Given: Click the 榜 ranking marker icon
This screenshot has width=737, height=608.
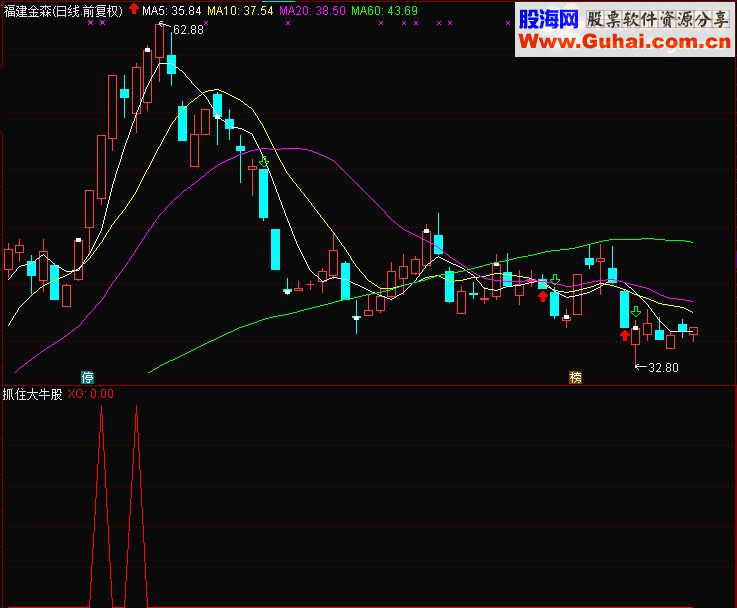Looking at the screenshot, I should point(575,377).
